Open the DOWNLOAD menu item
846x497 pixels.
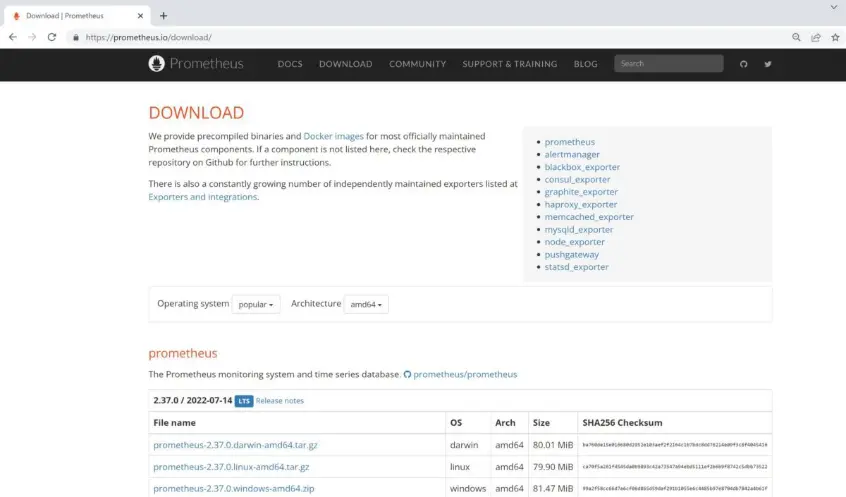[345, 64]
